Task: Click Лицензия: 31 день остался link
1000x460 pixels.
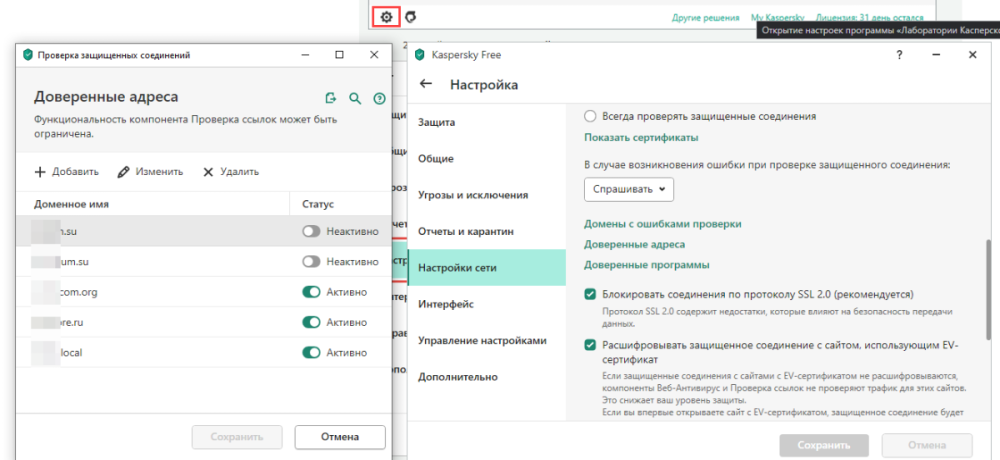Action: point(869,18)
